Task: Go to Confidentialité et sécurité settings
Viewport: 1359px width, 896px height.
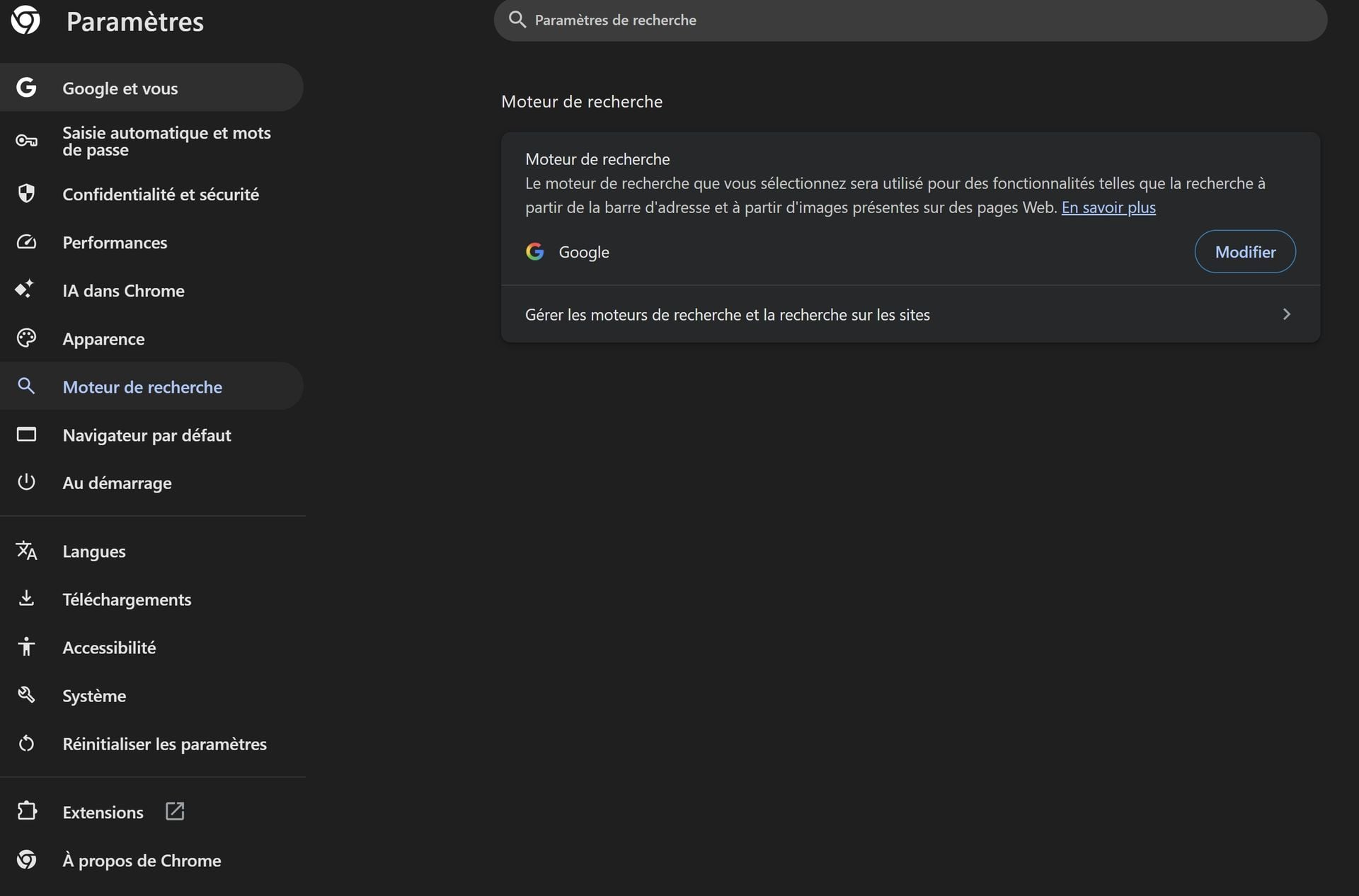Action: click(151, 194)
